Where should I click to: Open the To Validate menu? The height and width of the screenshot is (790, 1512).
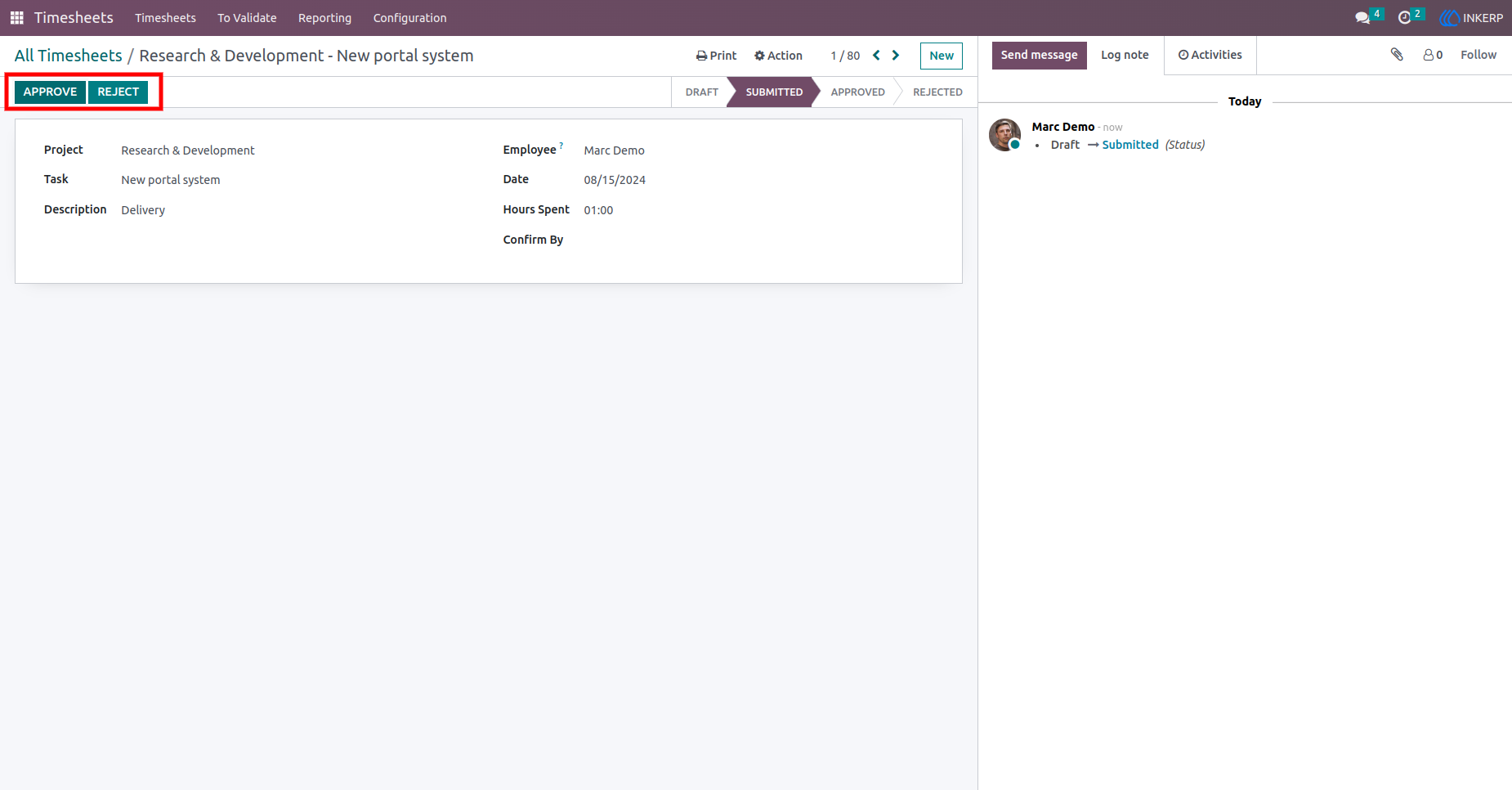pyautogui.click(x=247, y=18)
